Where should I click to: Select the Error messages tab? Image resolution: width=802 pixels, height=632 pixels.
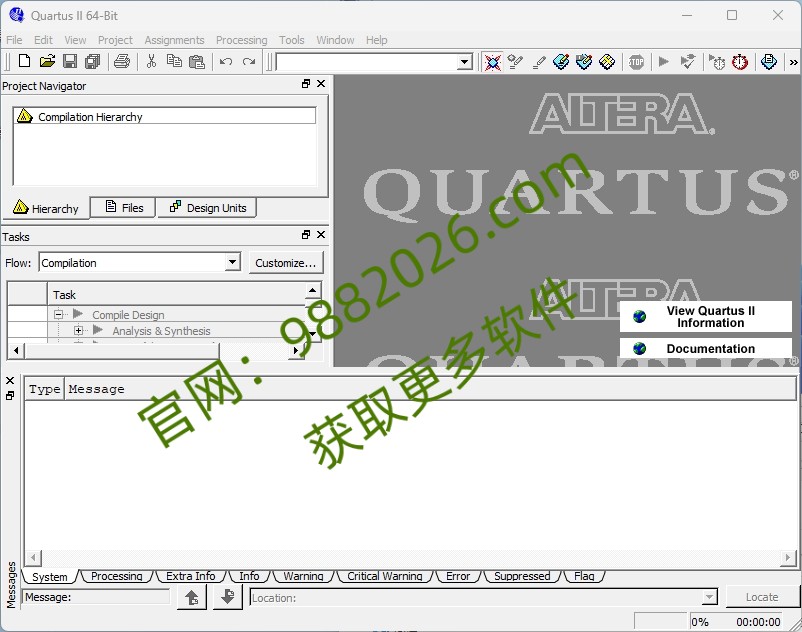[x=458, y=576]
